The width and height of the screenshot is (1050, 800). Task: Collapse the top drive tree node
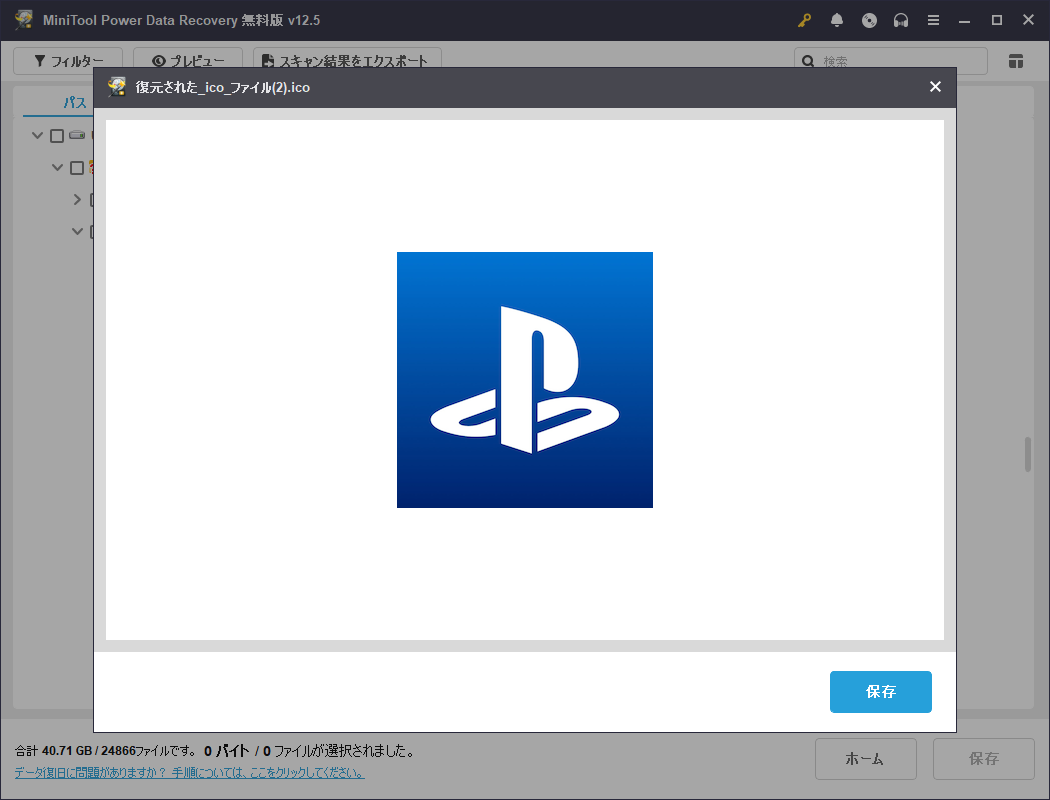(x=38, y=135)
